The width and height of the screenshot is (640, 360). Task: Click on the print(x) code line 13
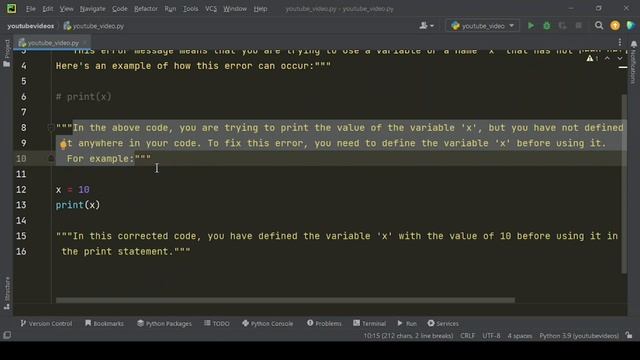78,205
